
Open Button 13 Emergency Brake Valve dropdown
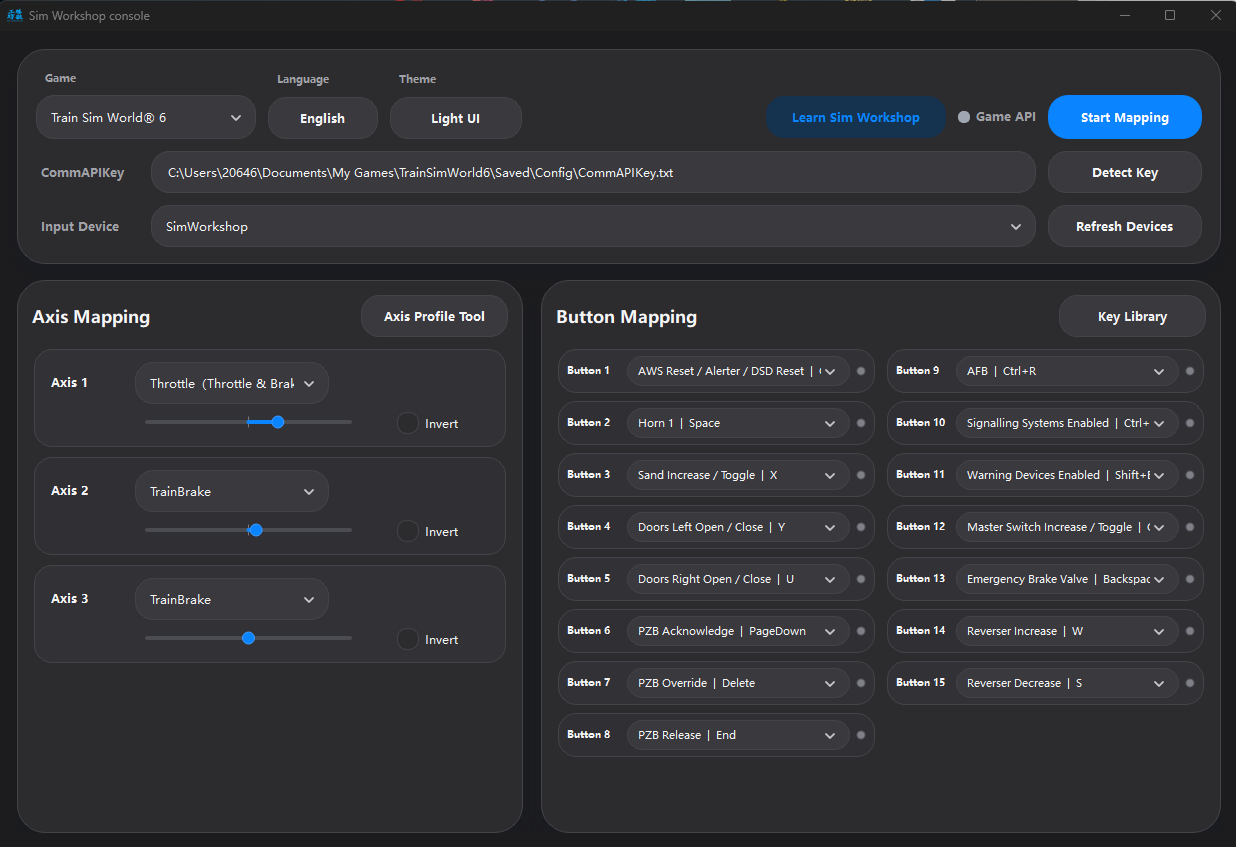click(1067, 579)
